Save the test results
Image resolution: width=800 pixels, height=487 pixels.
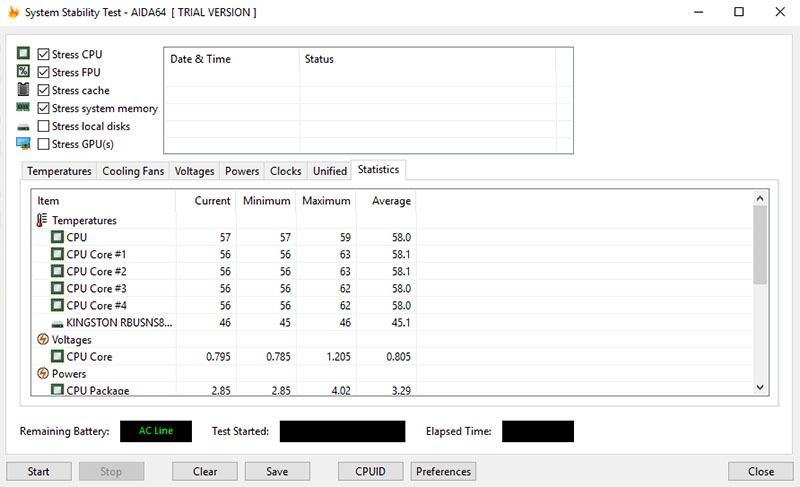[277, 472]
